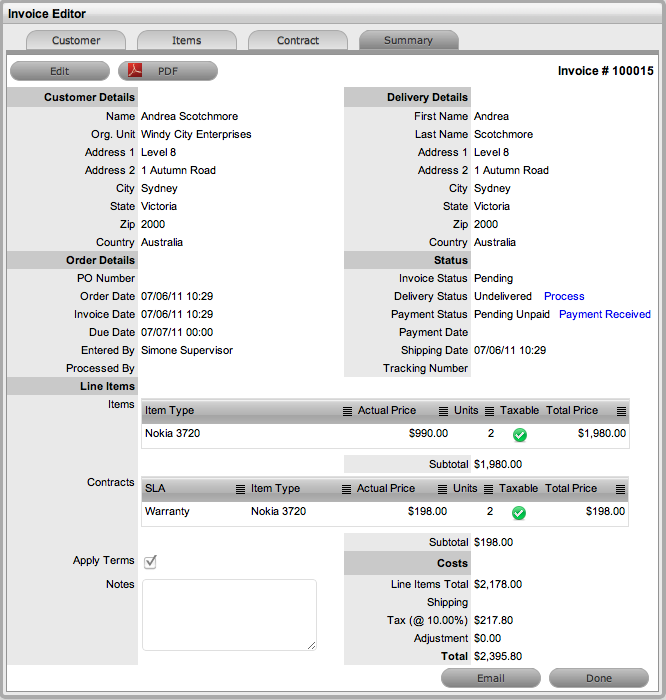Viewport: 666px width, 700px height.
Task: Click the Windy City Enterprises org unit value
Action: 196,134
